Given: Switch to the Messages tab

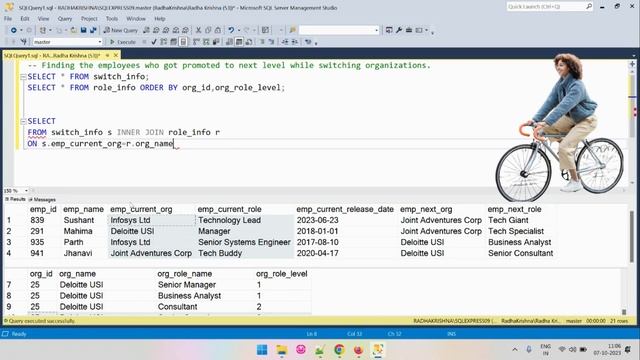Looking at the screenshot, I should click(x=42, y=199).
